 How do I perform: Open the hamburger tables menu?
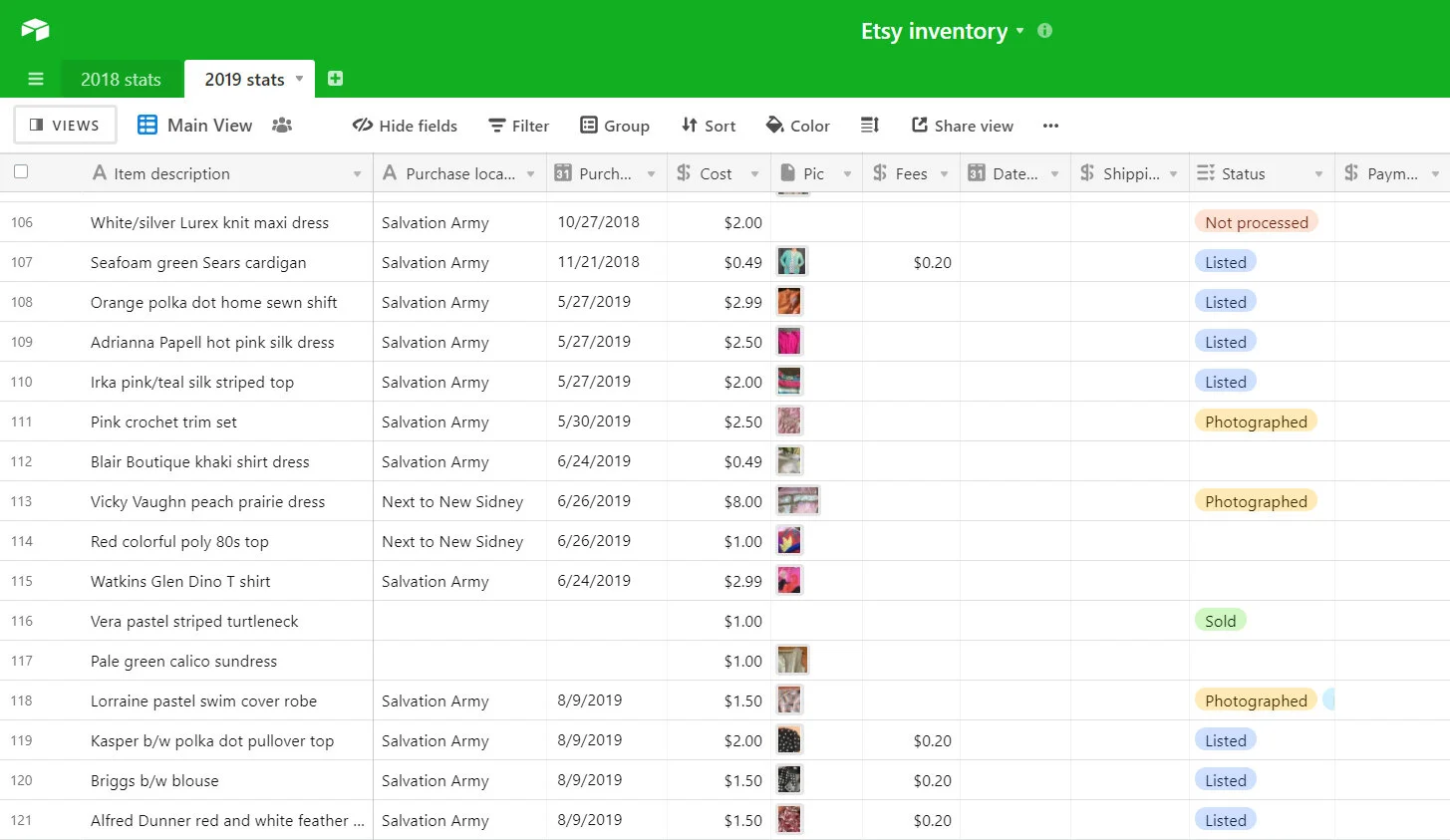[x=36, y=79]
